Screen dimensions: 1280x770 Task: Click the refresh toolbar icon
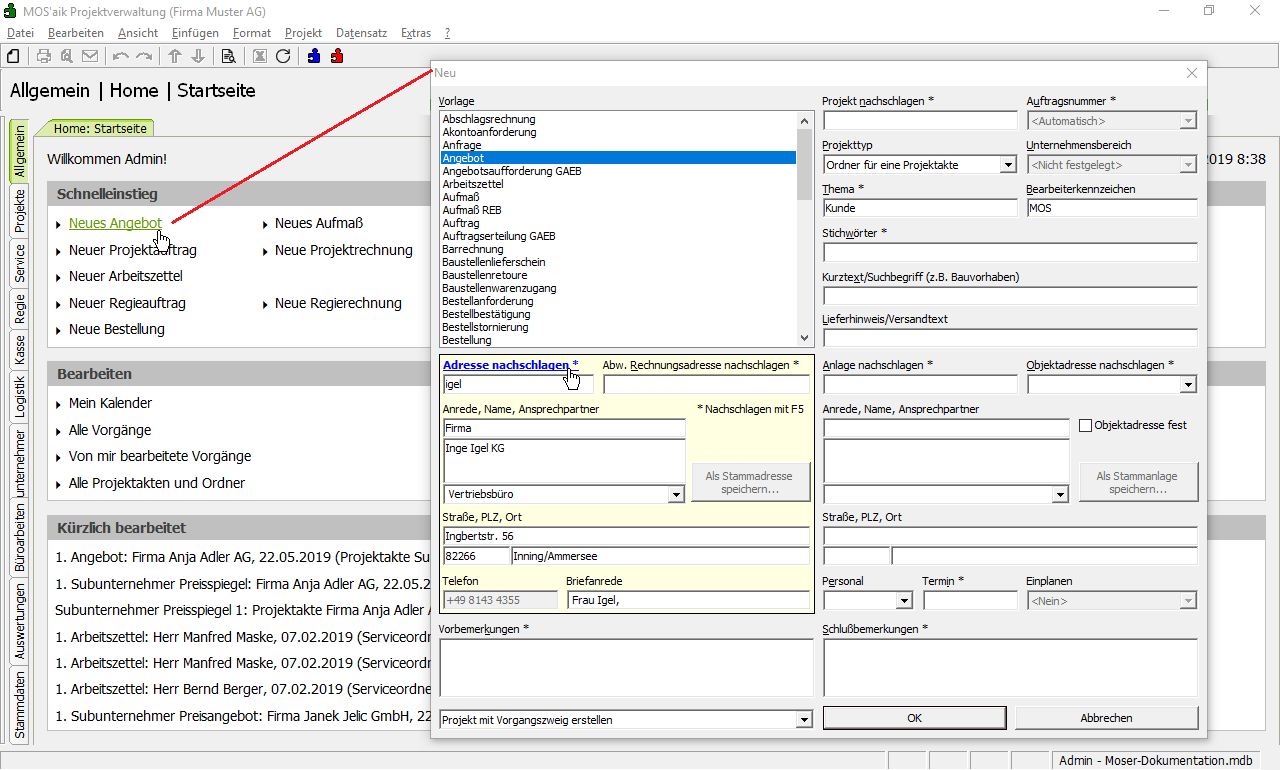(283, 56)
